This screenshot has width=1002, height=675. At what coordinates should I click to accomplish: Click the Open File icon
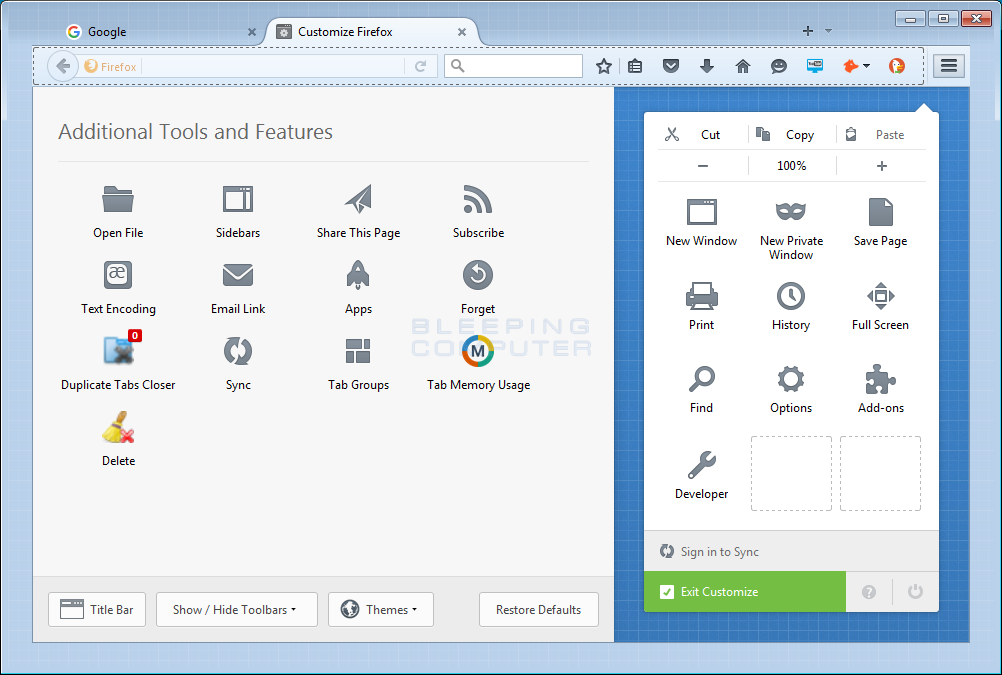point(118,199)
